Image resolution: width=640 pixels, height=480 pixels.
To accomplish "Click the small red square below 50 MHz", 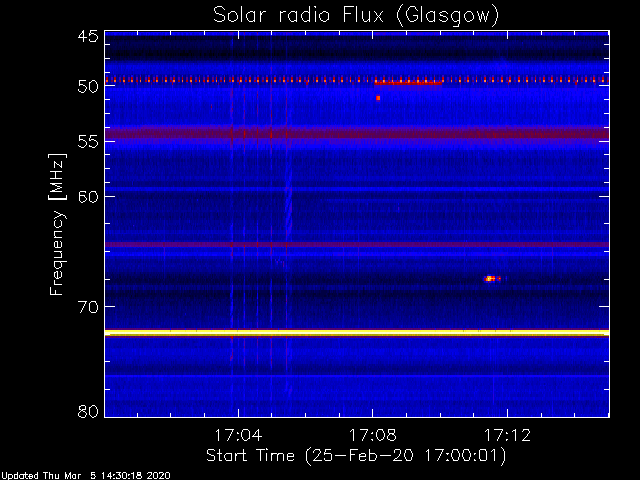I will 378,98.
